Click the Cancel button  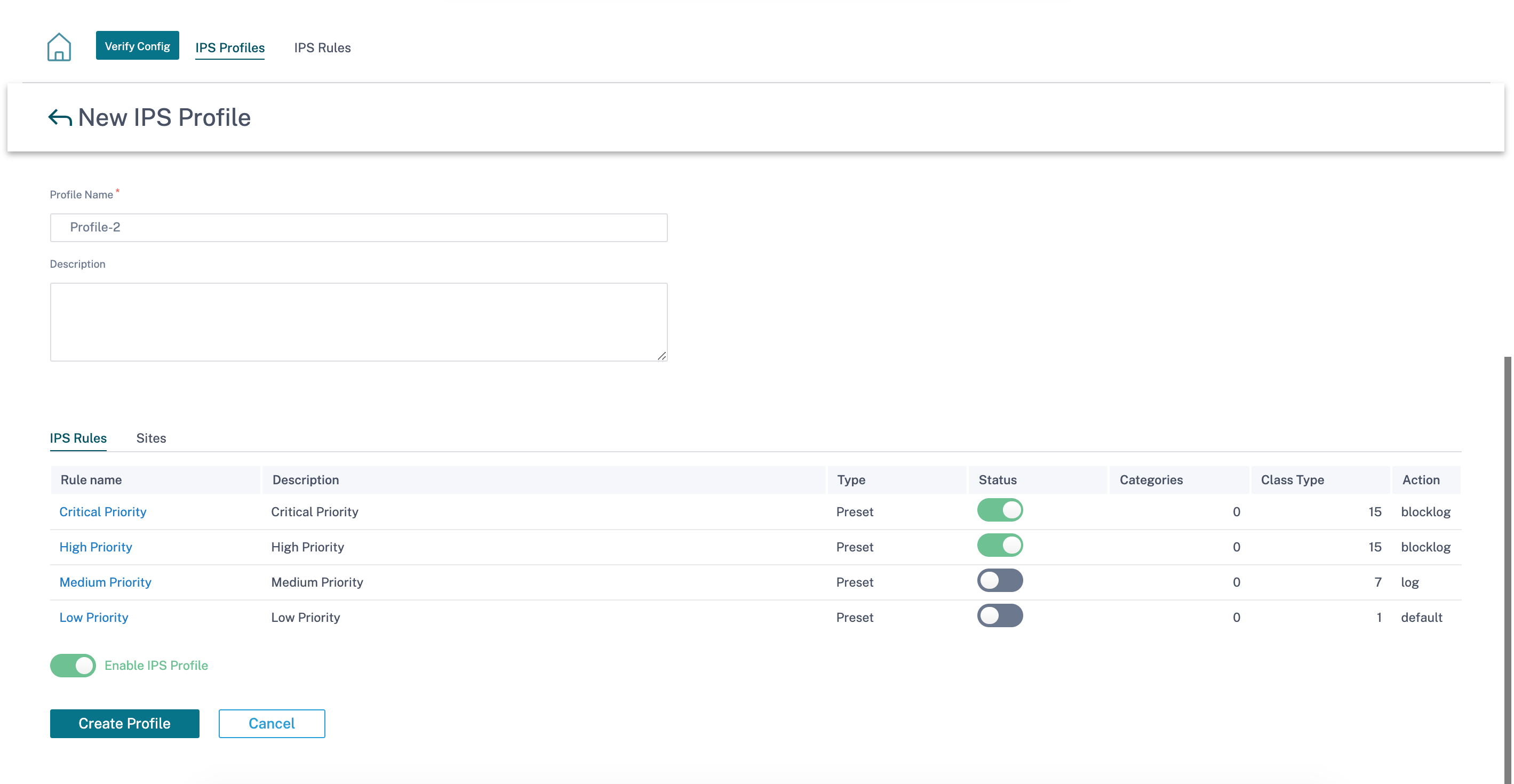(x=271, y=723)
